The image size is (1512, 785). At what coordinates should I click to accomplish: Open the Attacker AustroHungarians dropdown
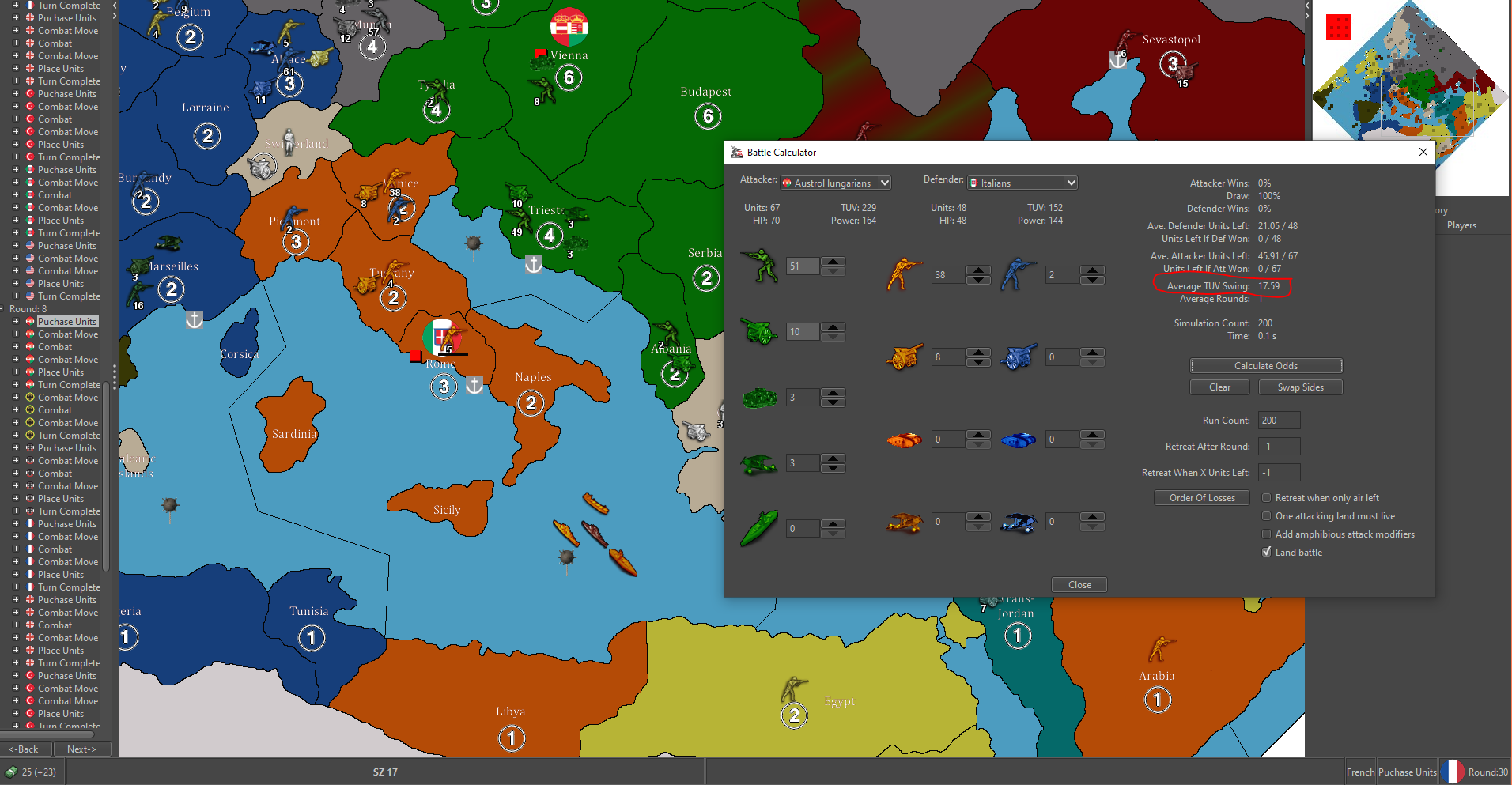pyautogui.click(x=835, y=183)
